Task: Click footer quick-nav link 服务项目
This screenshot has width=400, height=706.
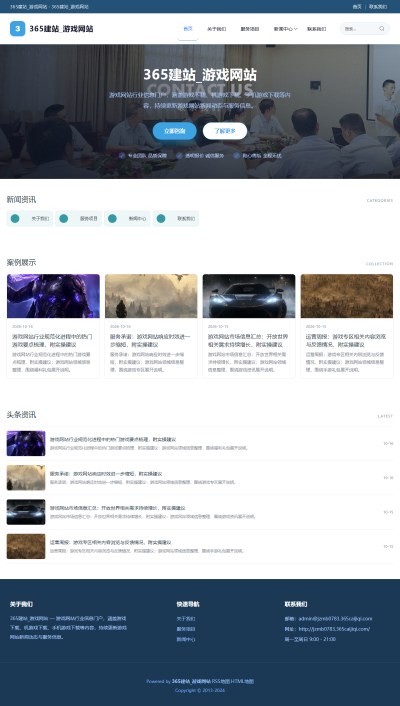Action: click(186, 629)
